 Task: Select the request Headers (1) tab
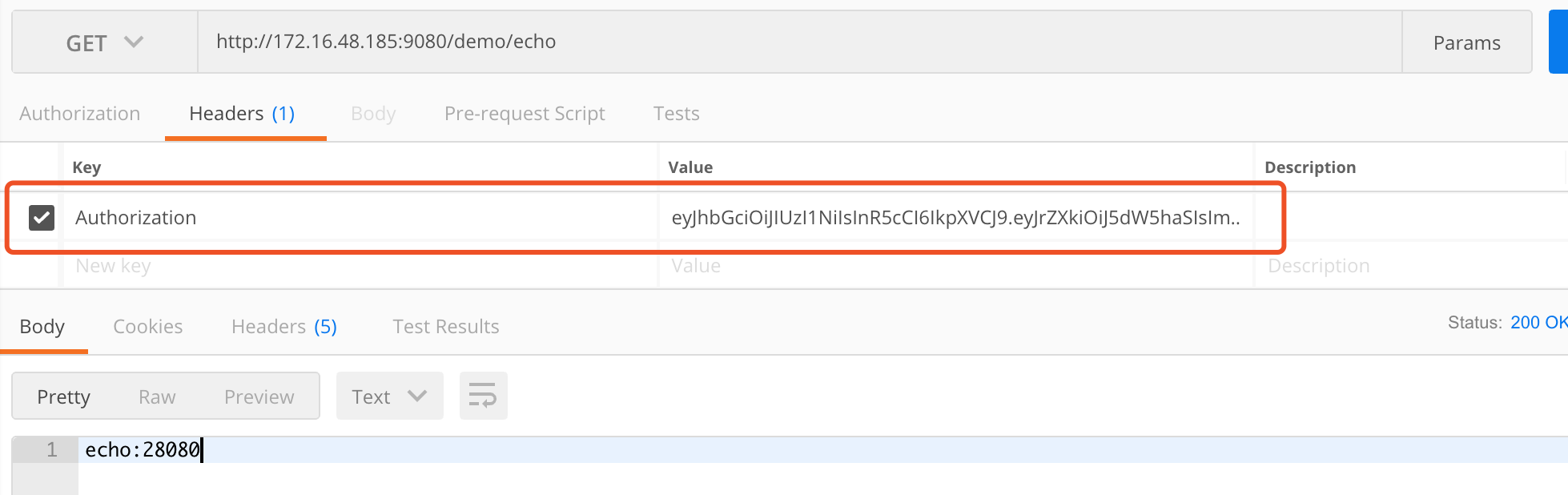point(242,114)
